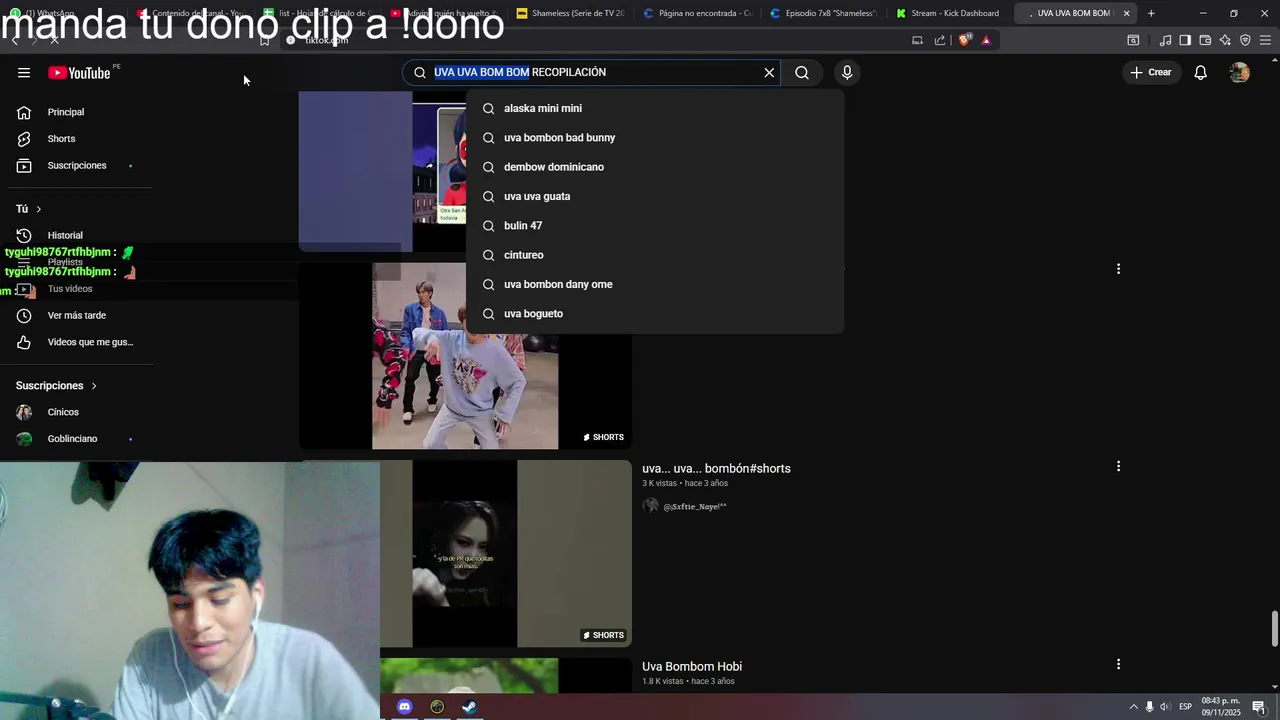Open the @Sxftie_Naye channel link
The height and width of the screenshot is (720, 1280).
pos(694,507)
